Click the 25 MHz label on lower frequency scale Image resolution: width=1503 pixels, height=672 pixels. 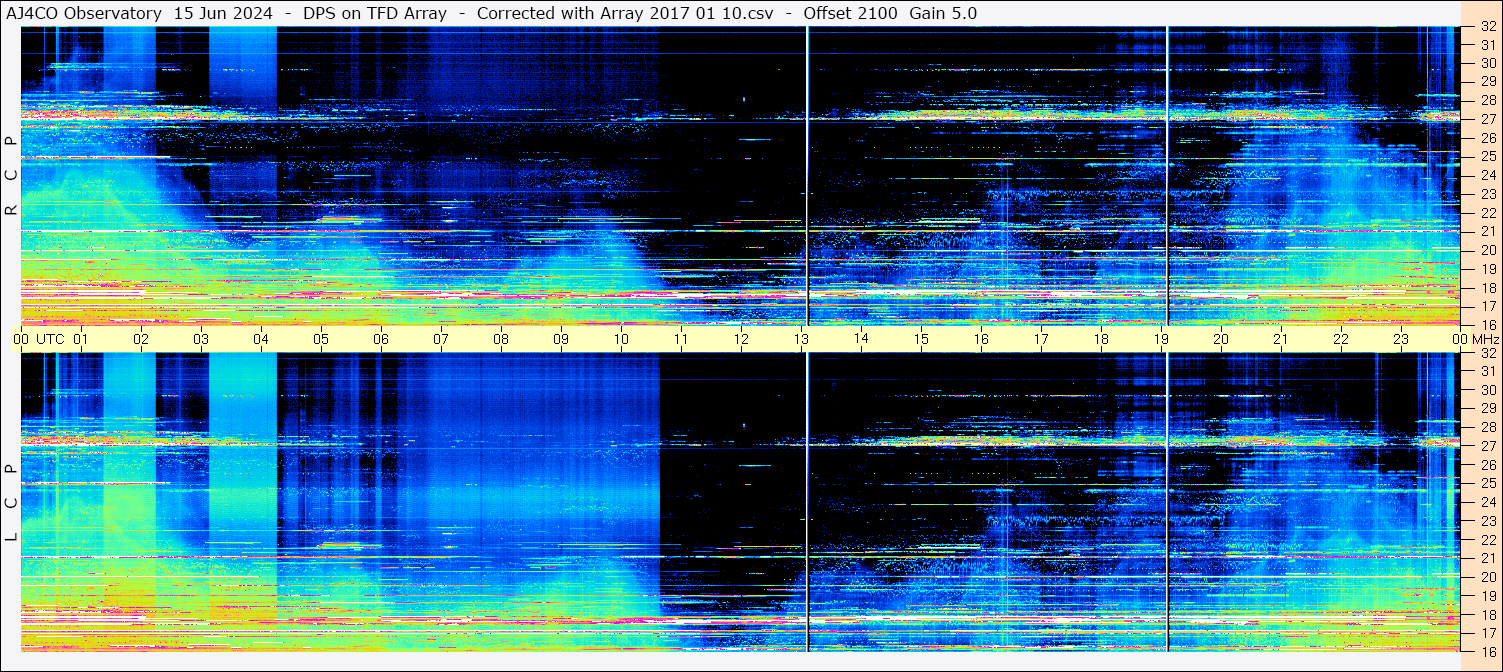1487,483
